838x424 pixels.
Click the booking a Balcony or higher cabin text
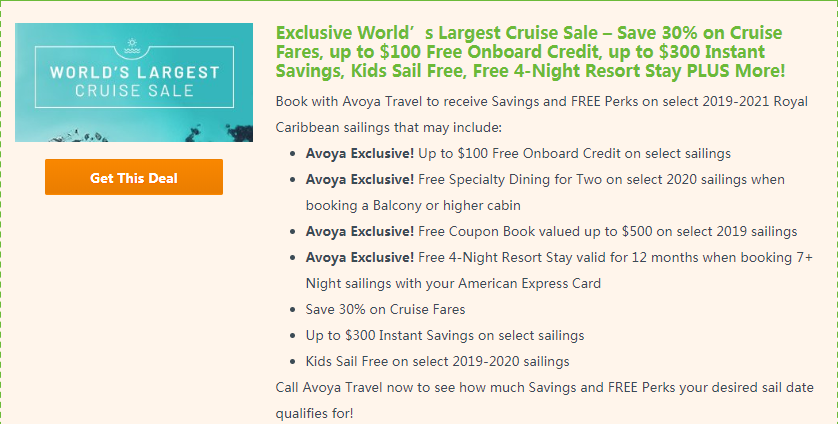coord(413,205)
